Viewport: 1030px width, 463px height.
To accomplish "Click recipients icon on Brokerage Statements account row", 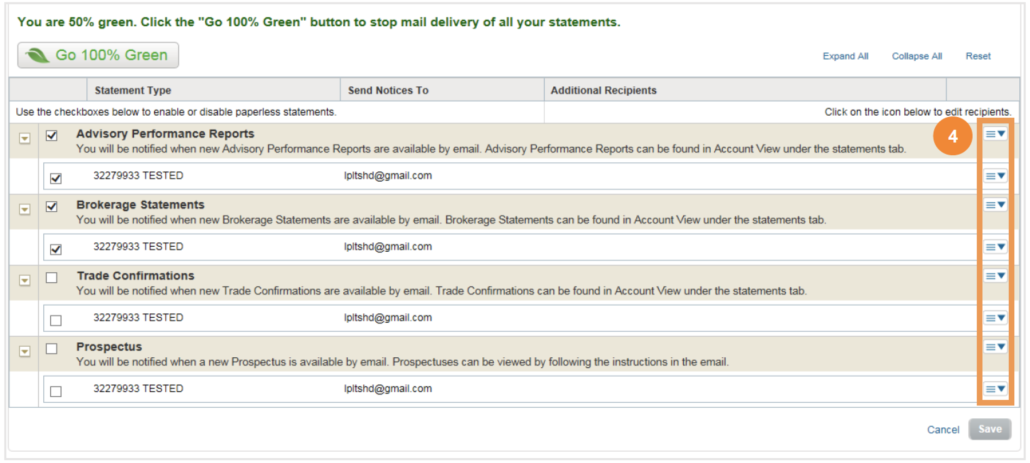I will [995, 247].
